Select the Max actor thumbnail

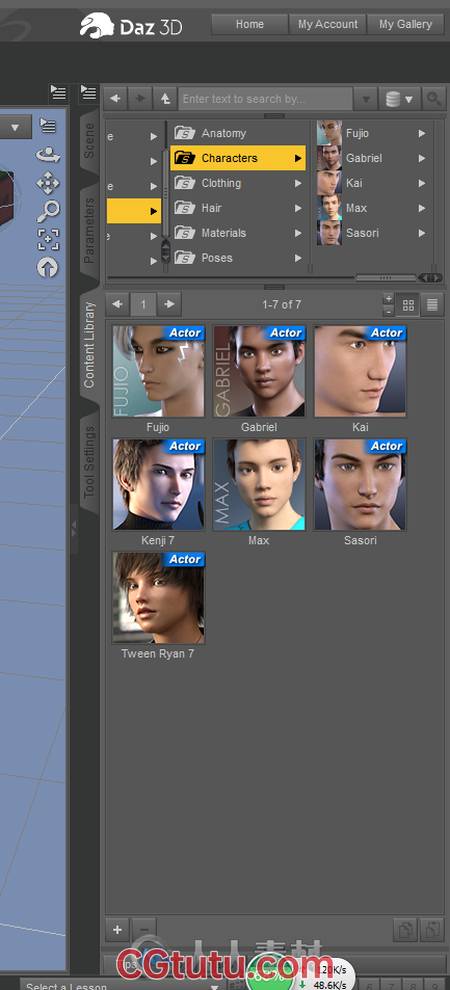[x=259, y=484]
